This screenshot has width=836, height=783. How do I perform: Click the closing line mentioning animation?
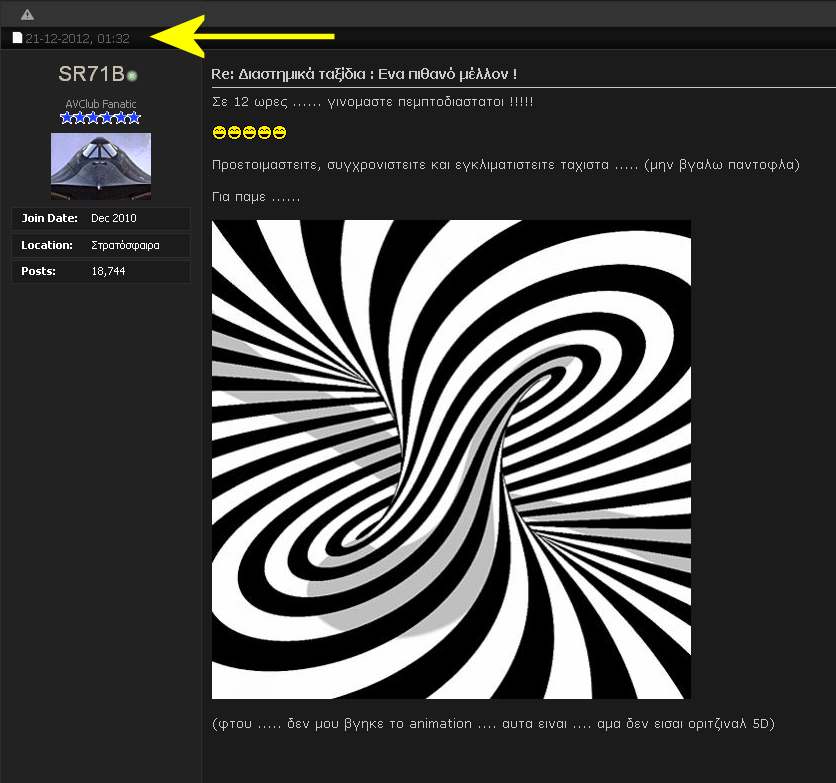click(x=493, y=724)
